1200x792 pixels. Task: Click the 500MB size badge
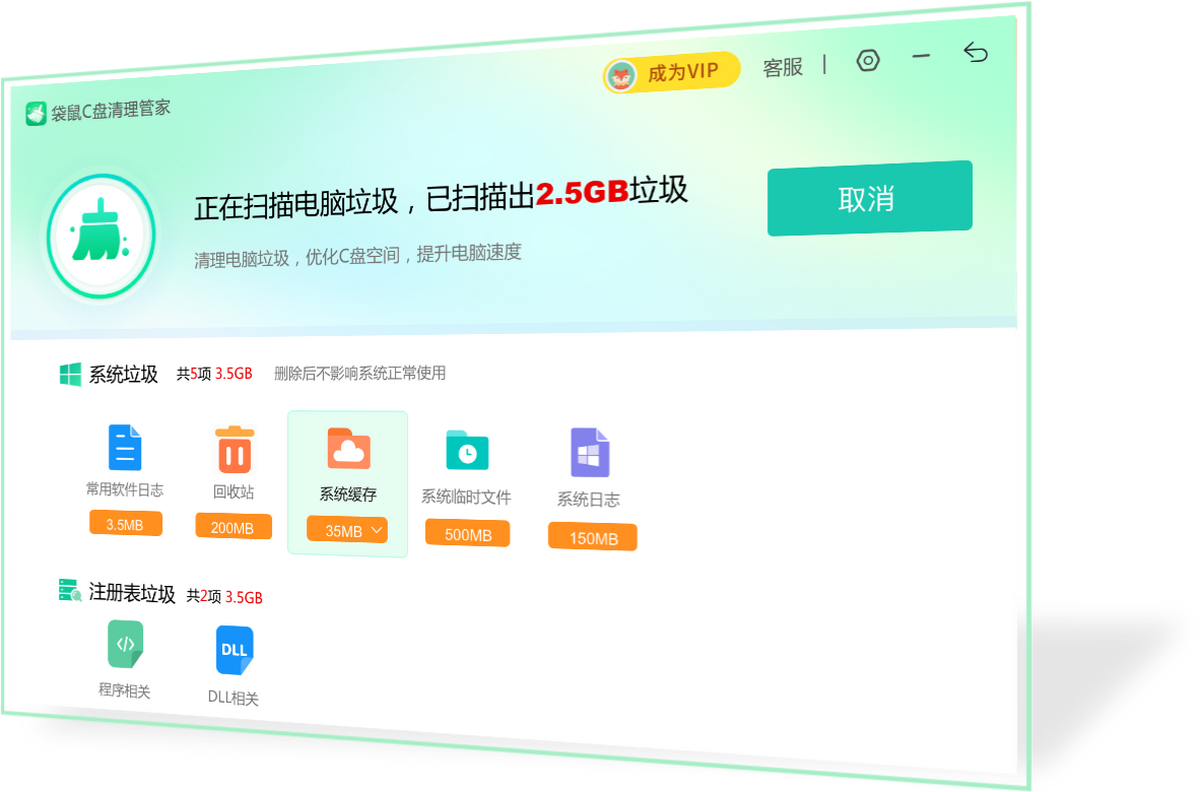[467, 534]
